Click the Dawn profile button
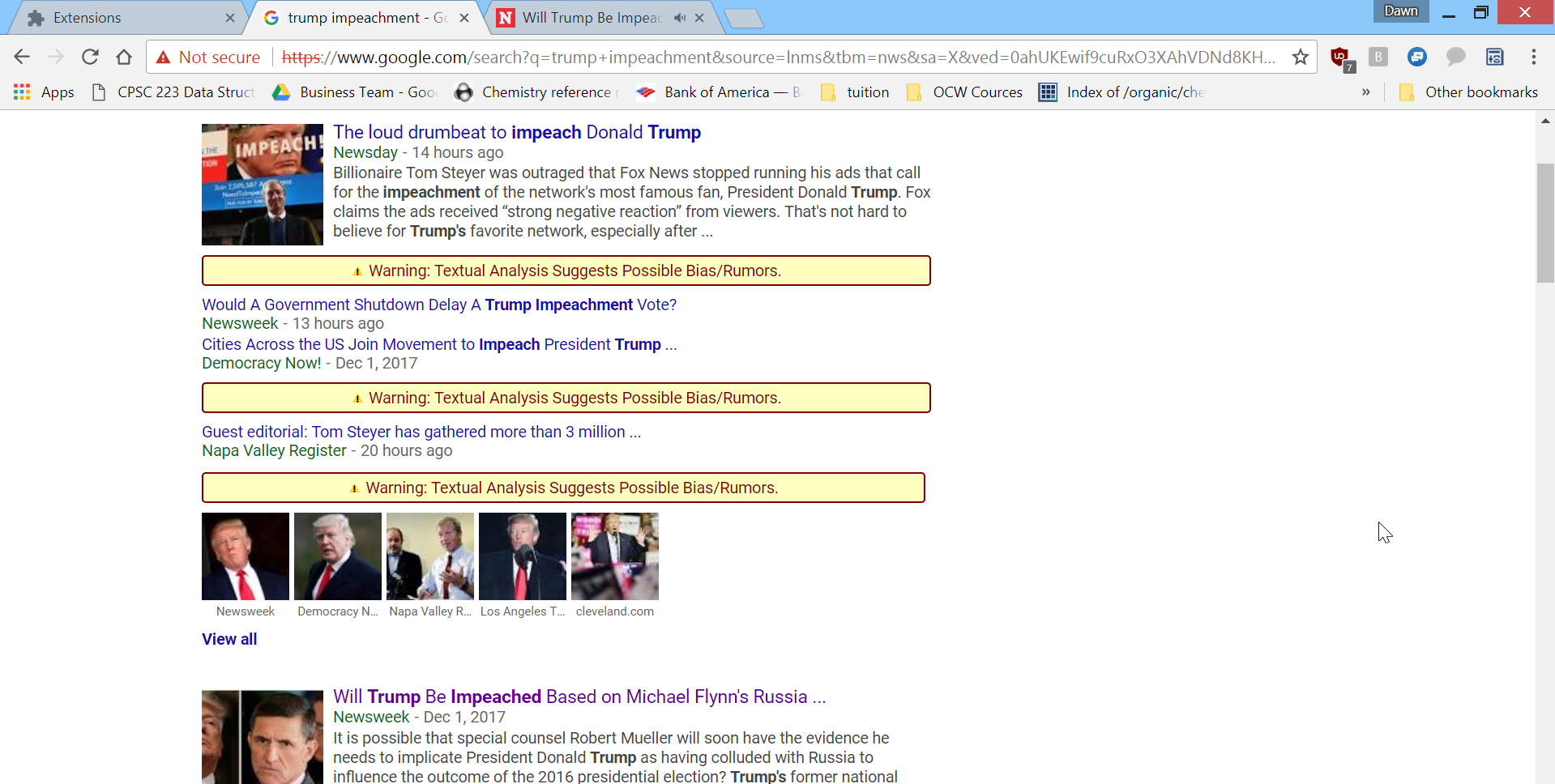 pyautogui.click(x=1401, y=11)
